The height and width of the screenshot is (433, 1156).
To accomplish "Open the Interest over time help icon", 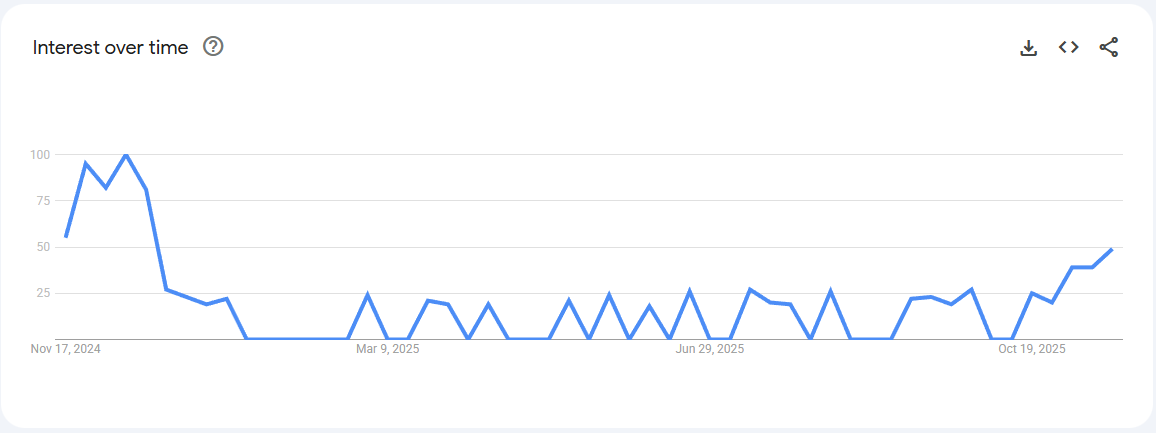I will click(213, 46).
